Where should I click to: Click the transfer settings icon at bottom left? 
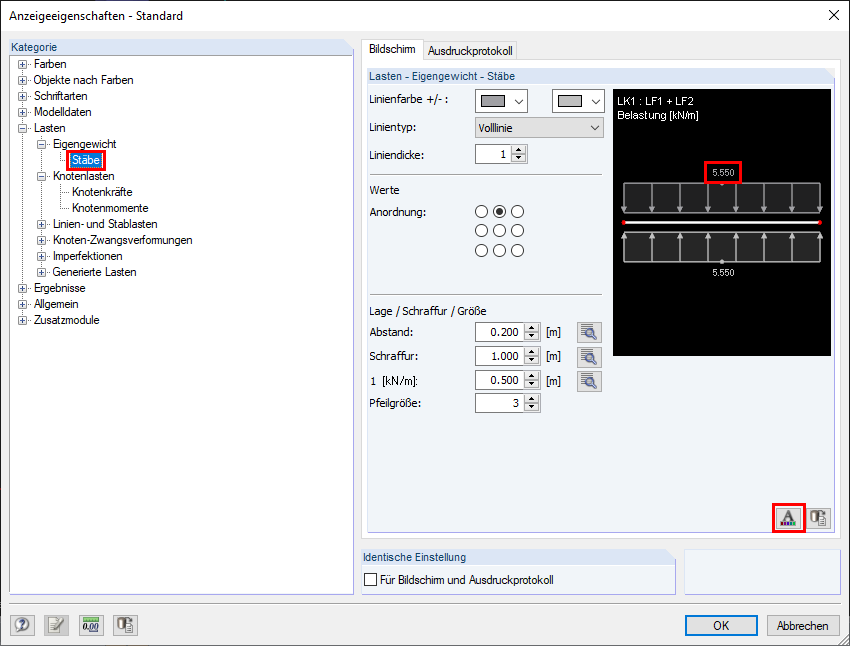click(125, 625)
